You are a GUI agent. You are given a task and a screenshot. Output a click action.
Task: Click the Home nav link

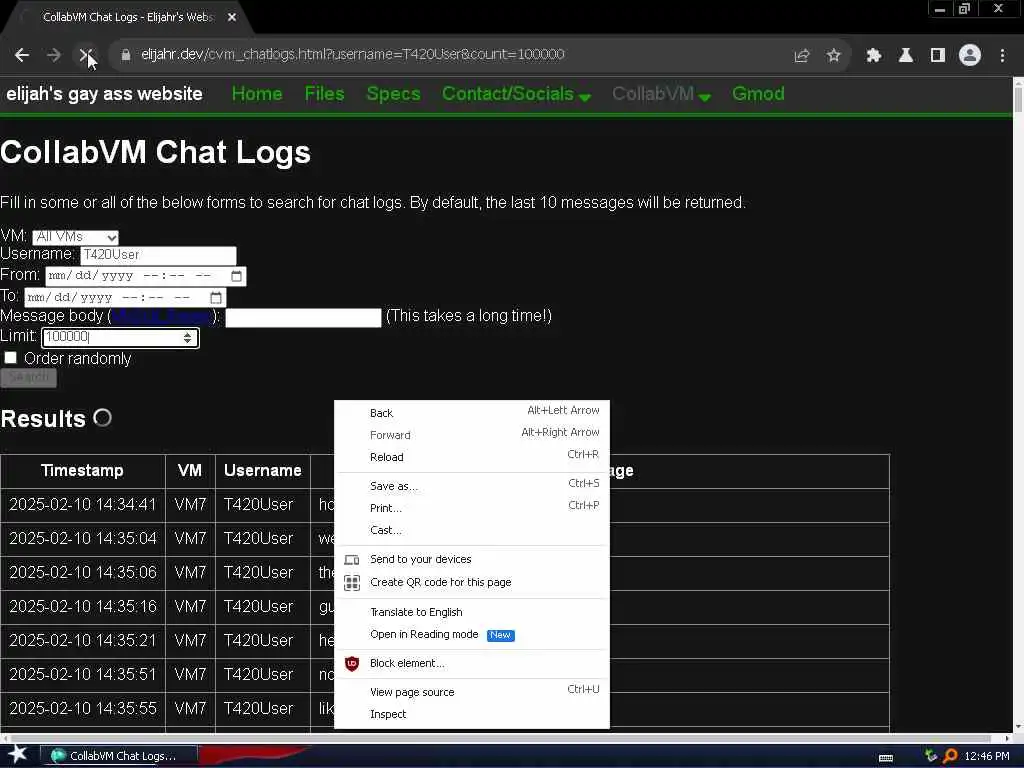coord(257,94)
